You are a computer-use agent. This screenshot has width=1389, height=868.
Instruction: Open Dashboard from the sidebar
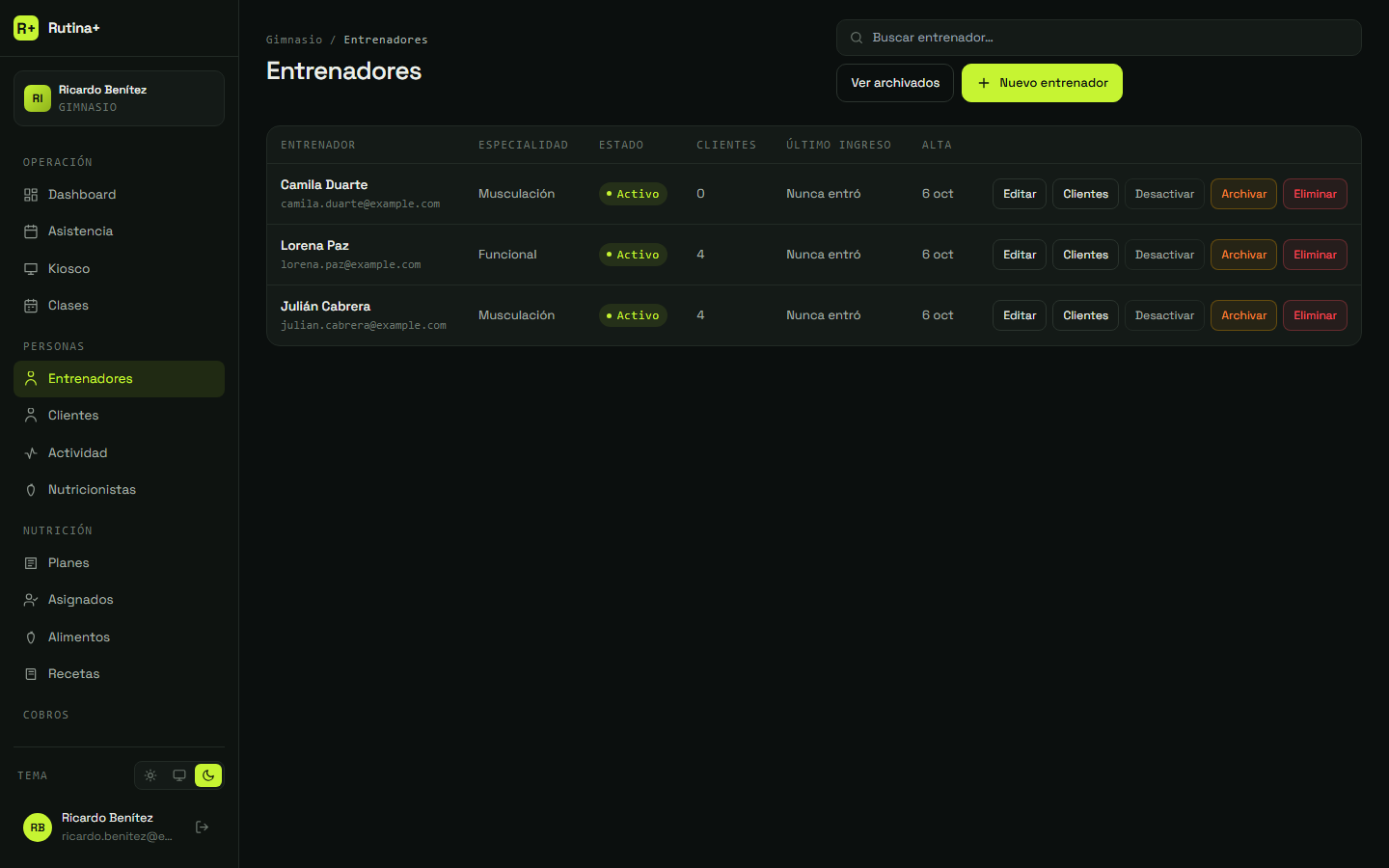coord(119,195)
